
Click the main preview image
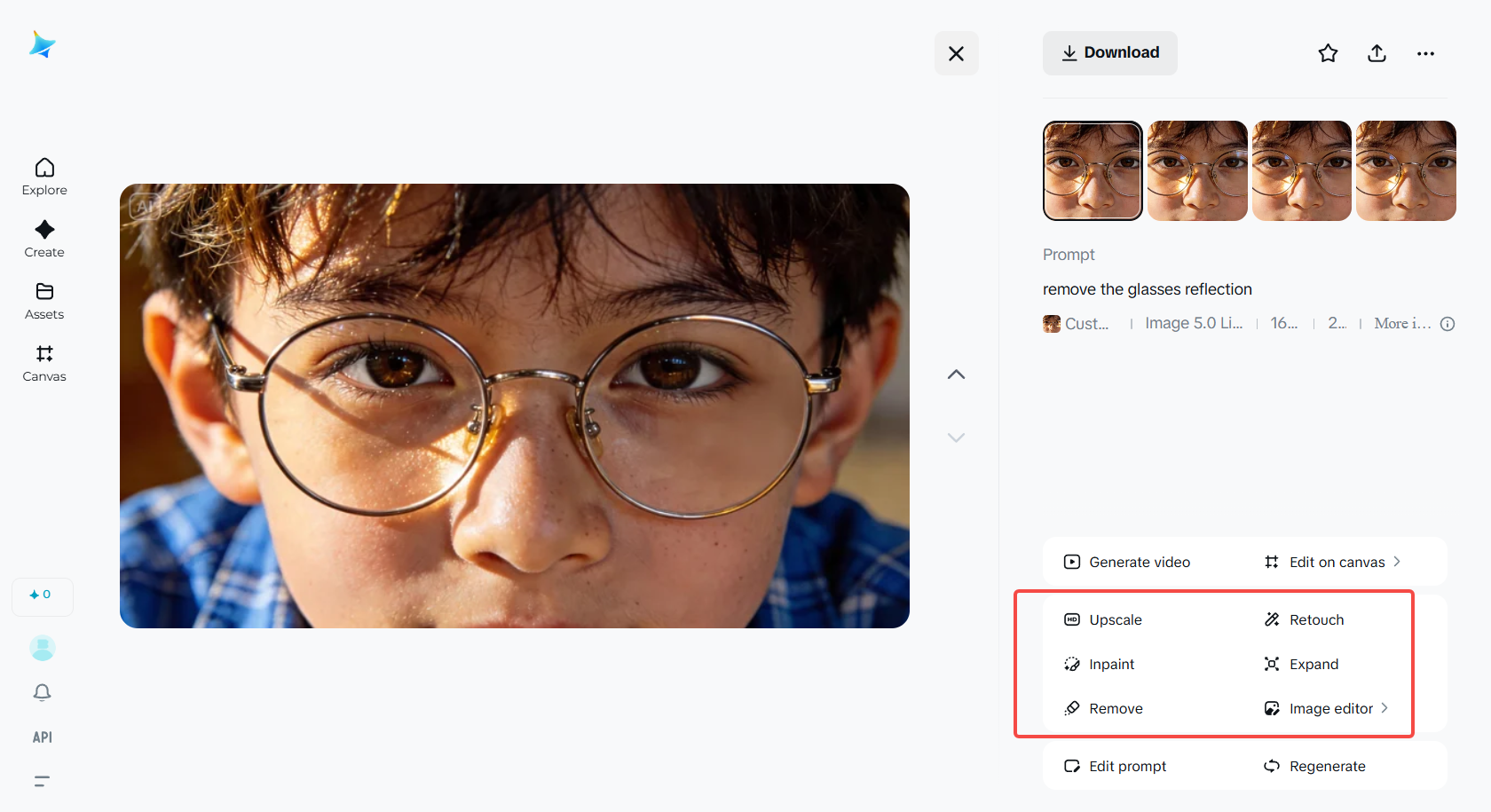515,406
